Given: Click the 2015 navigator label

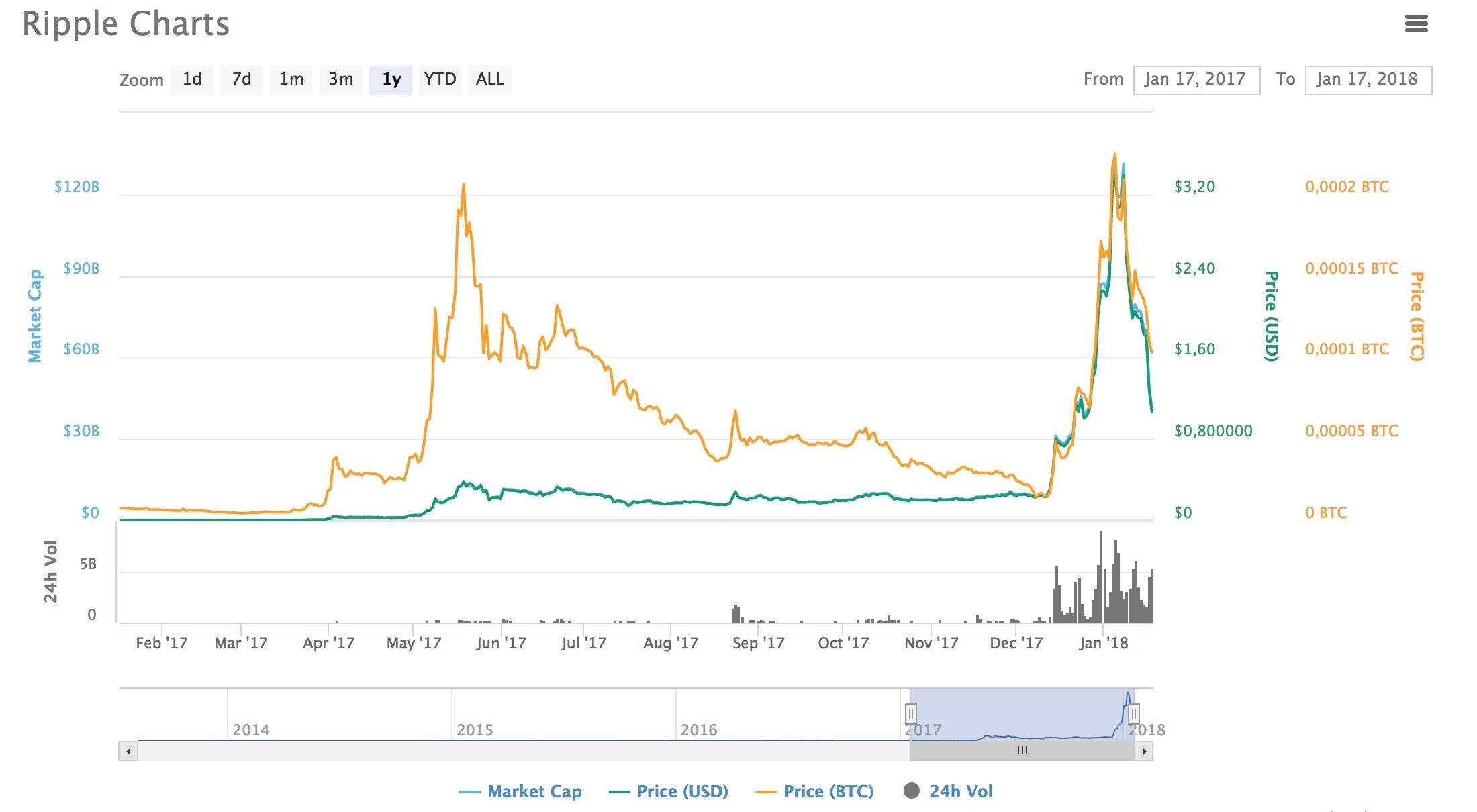Looking at the screenshot, I should 475,730.
